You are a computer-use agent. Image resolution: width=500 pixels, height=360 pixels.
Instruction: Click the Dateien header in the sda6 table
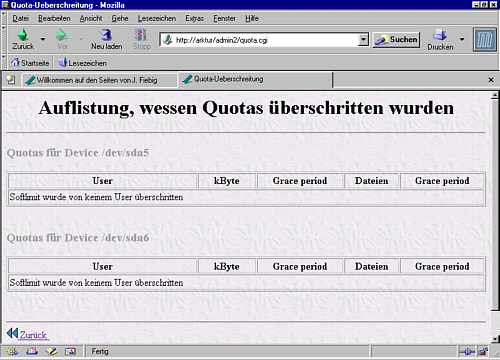pyautogui.click(x=371, y=266)
